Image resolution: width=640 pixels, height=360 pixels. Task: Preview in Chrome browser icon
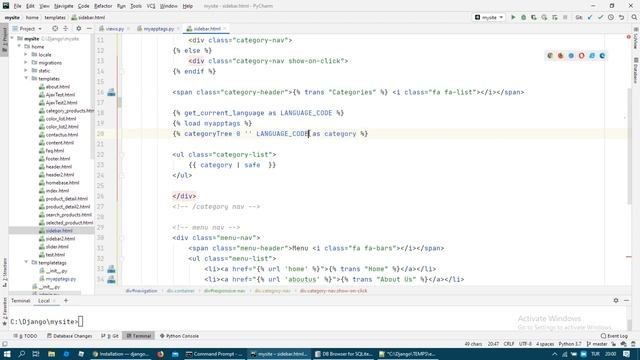click(x=550, y=56)
